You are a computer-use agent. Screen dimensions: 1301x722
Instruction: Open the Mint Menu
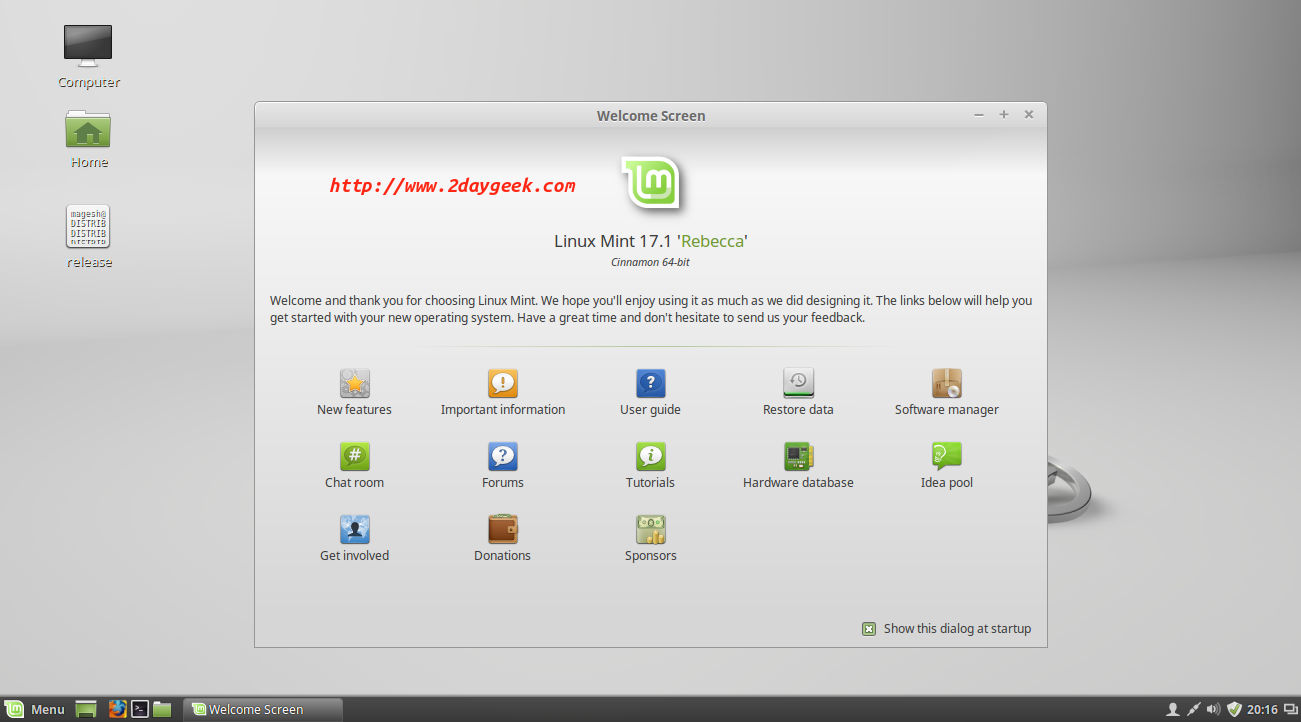coord(35,709)
